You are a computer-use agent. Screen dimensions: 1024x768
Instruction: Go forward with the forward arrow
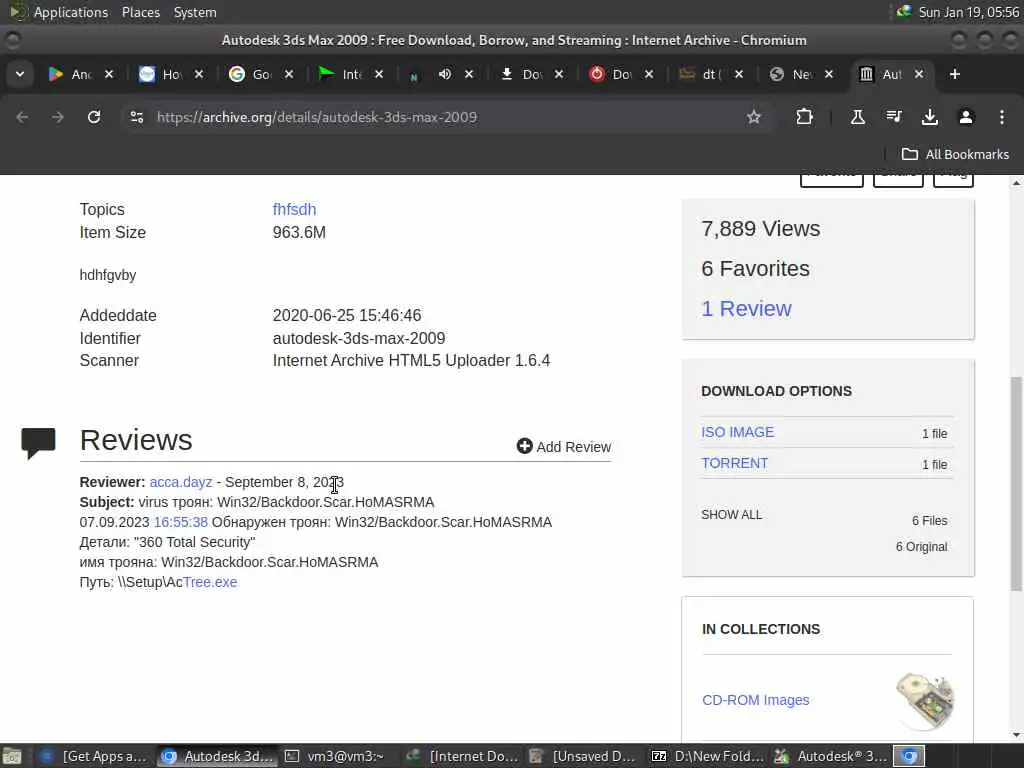[x=58, y=117]
